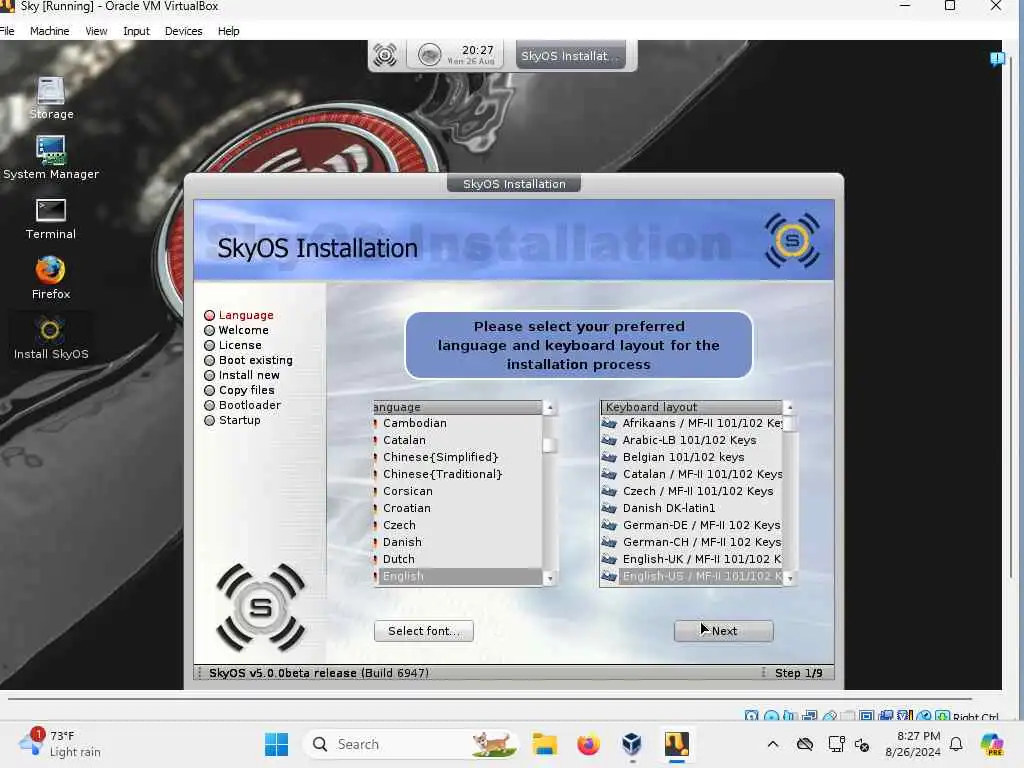Choose Dutch in the language list
The image size is (1024, 768).
(x=458, y=559)
